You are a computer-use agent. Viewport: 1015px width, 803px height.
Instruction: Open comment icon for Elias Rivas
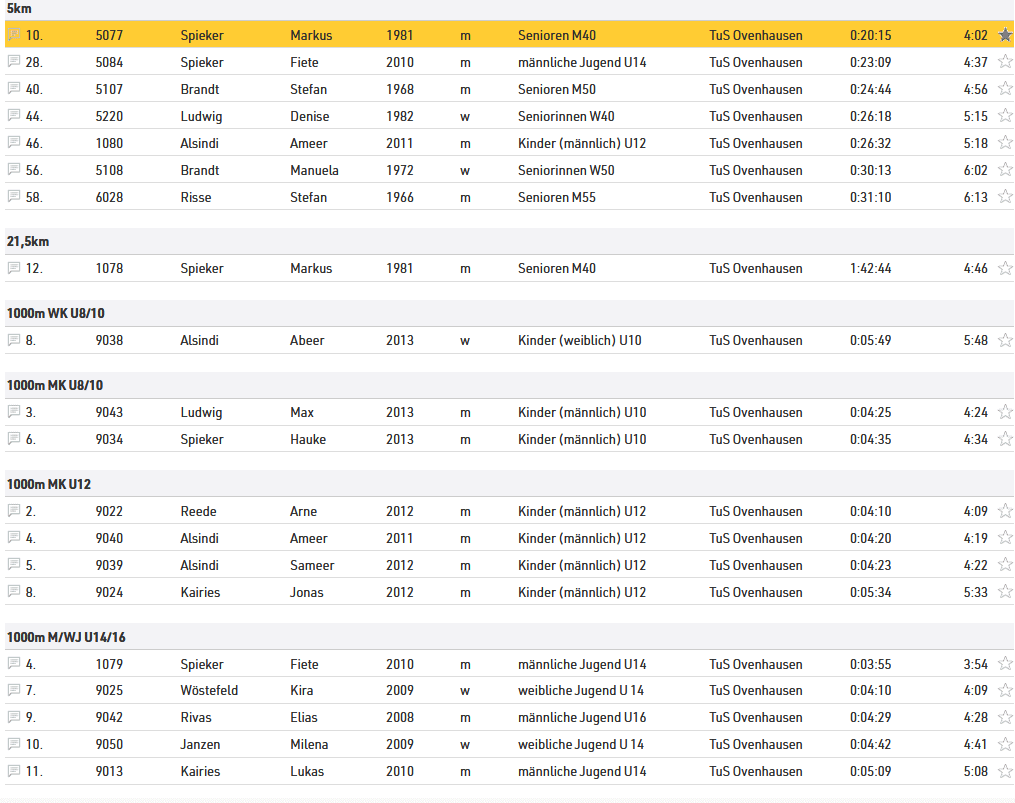point(14,717)
